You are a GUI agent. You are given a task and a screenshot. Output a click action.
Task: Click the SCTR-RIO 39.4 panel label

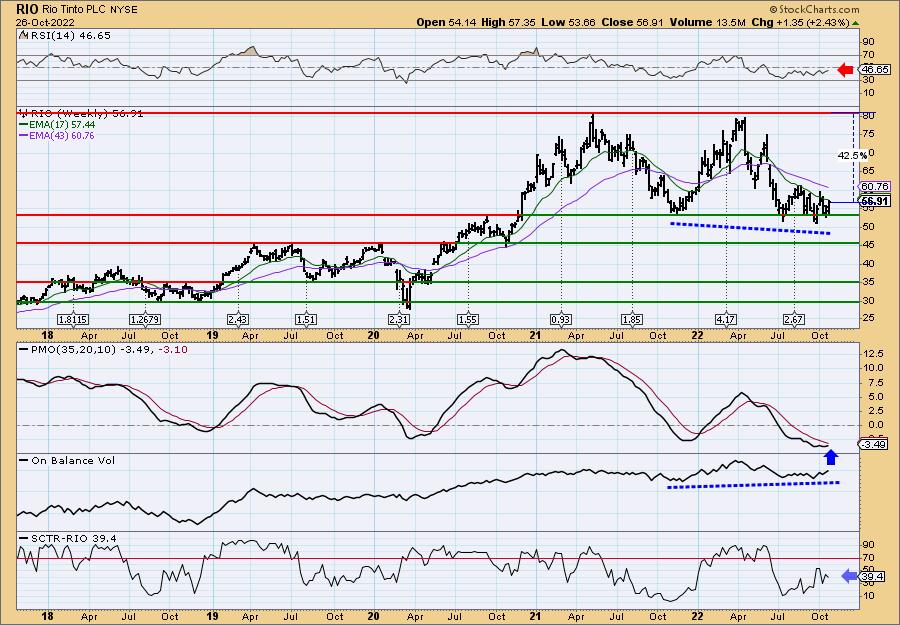tap(68, 538)
